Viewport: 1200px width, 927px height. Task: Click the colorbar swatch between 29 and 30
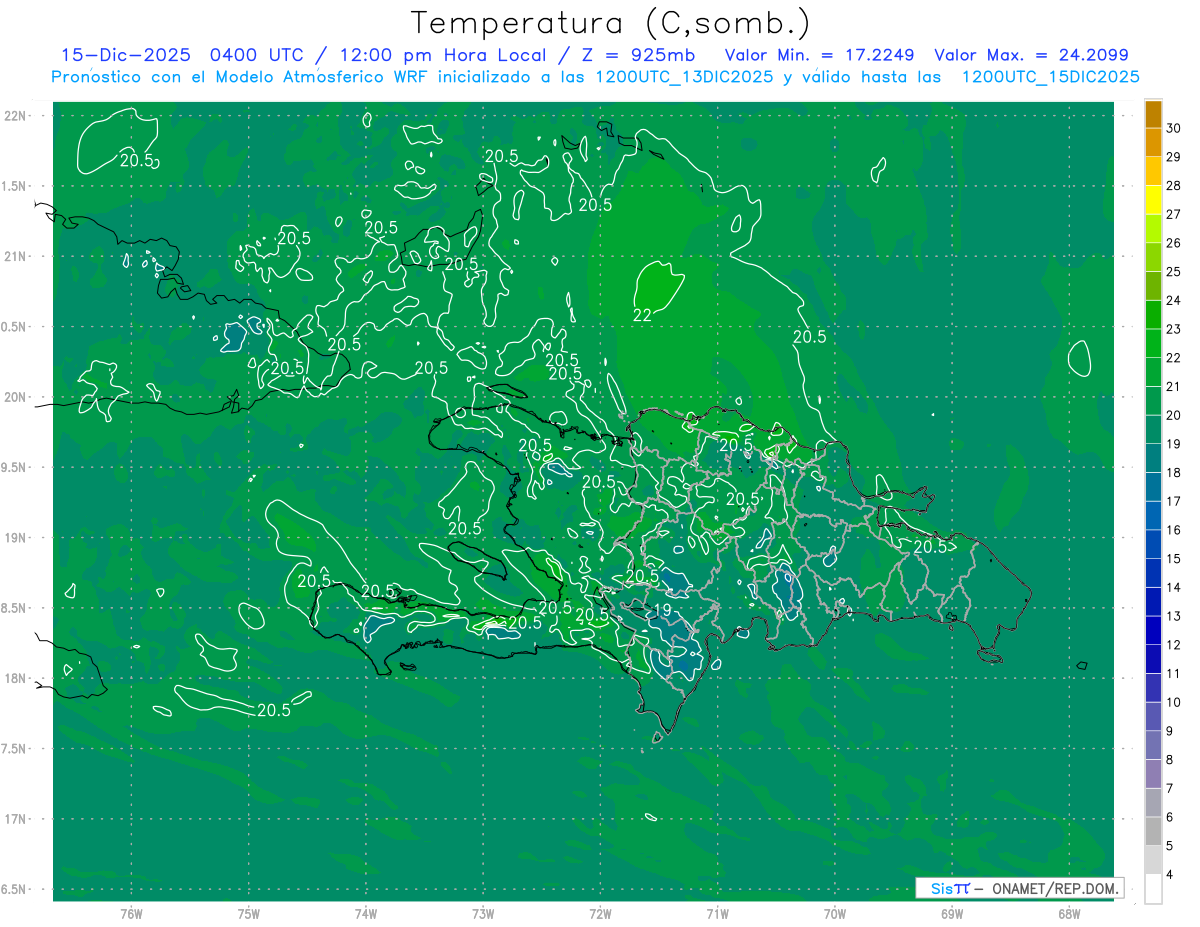[1153, 143]
